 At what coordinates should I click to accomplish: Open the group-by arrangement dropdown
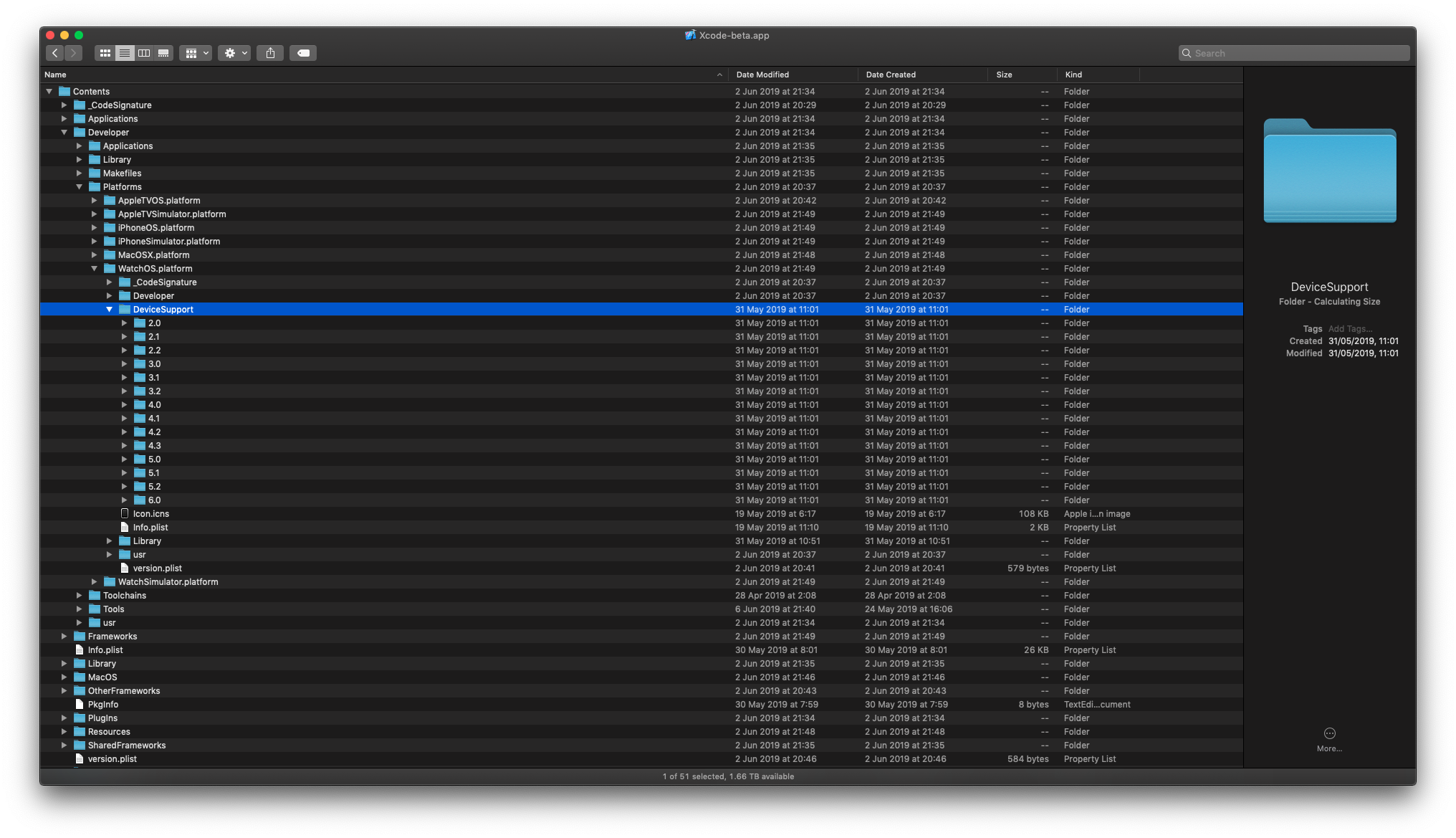click(195, 53)
